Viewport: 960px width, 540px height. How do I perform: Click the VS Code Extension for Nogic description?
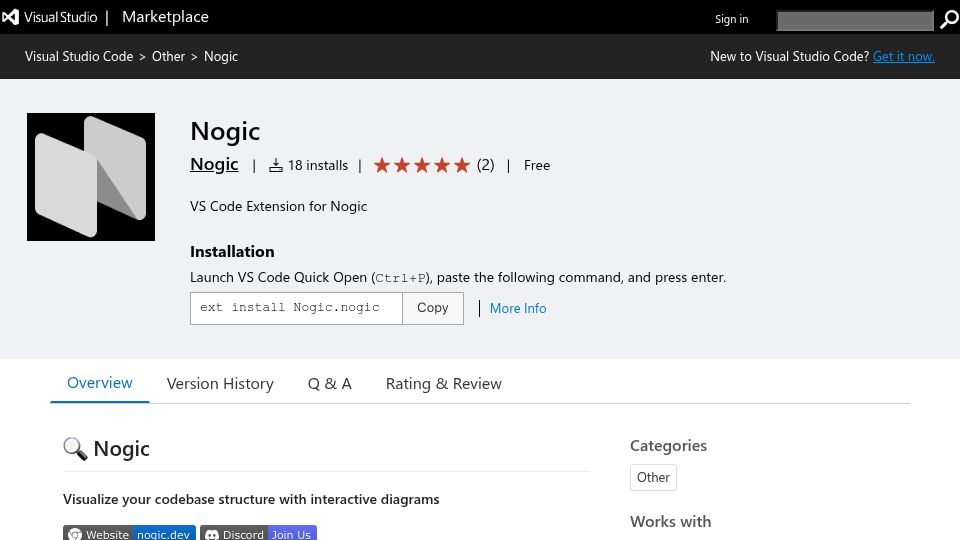pos(279,206)
